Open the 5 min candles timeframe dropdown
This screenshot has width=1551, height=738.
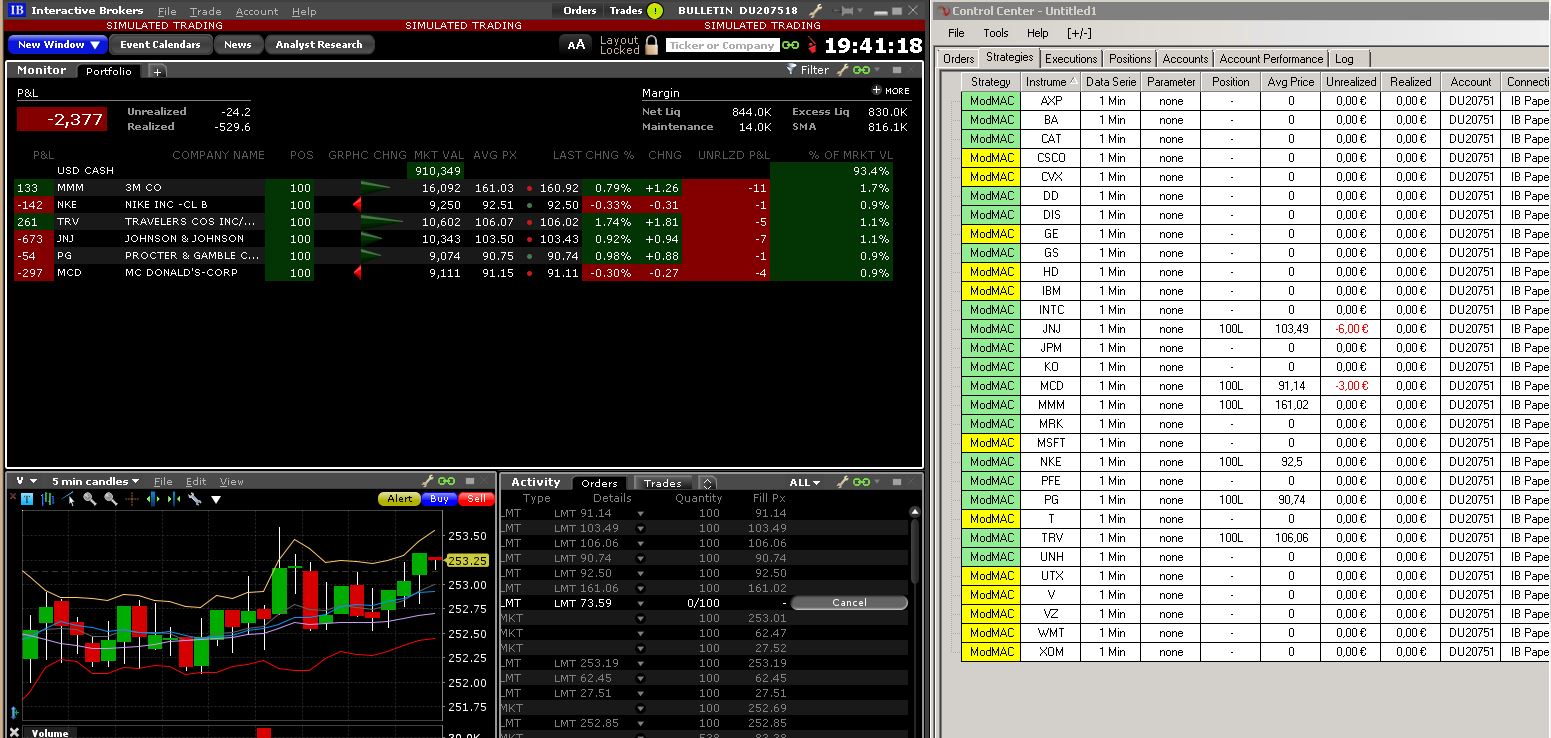tap(95, 481)
